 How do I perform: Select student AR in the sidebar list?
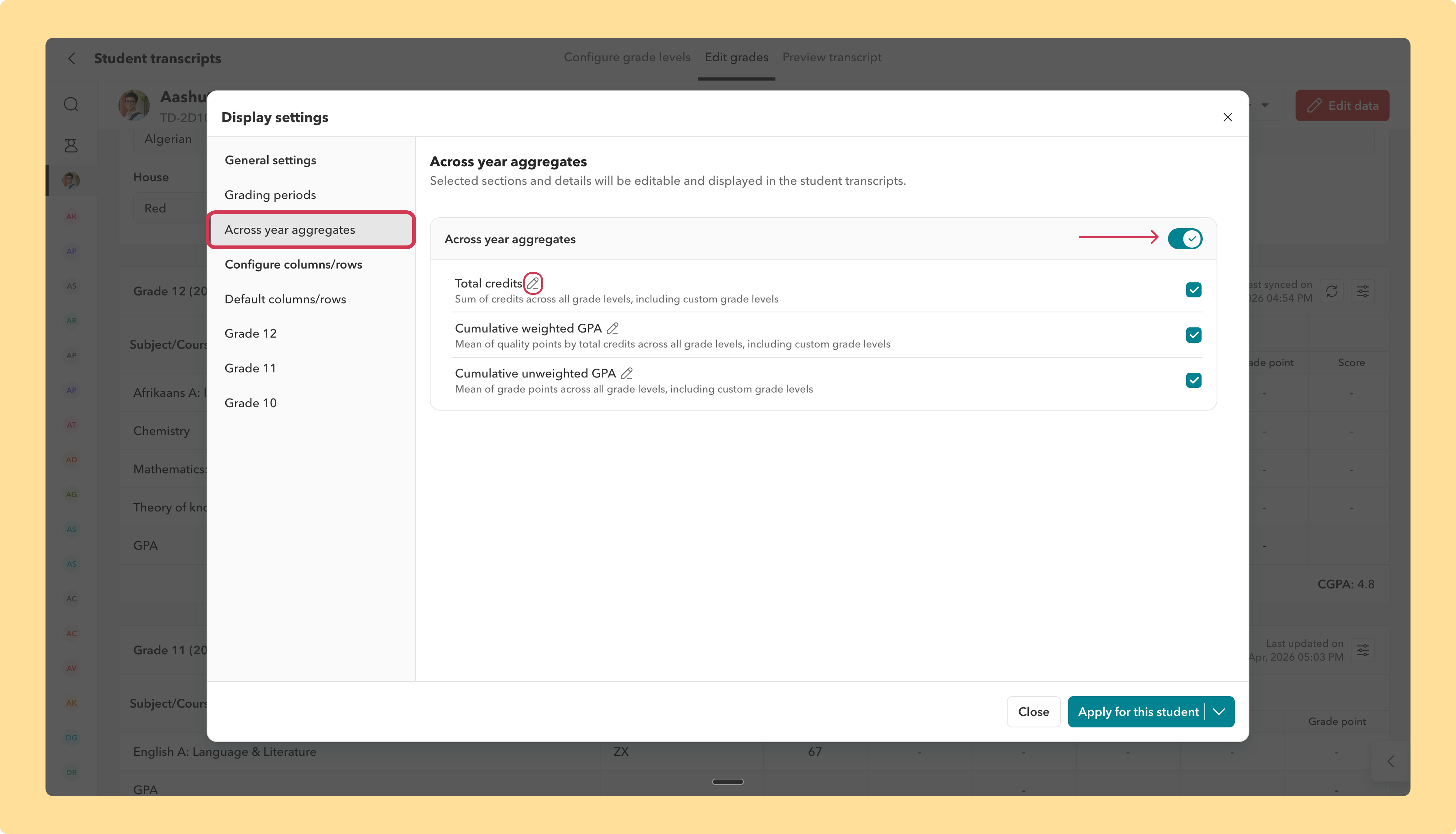pos(71,321)
